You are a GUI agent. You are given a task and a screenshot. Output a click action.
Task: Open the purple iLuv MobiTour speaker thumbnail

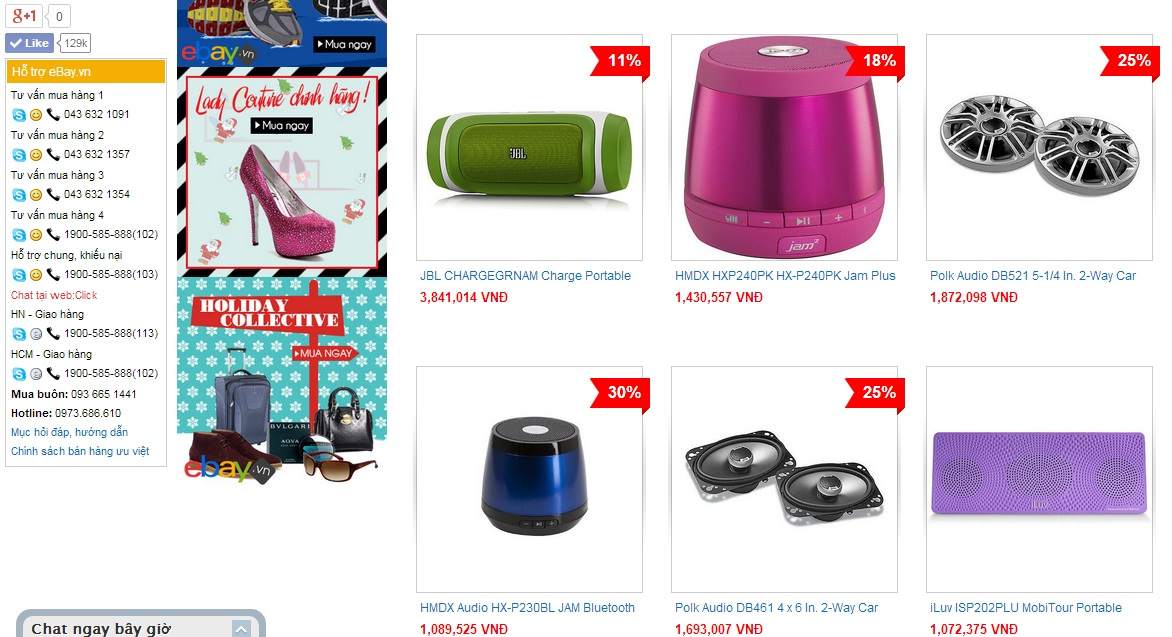click(x=1039, y=479)
